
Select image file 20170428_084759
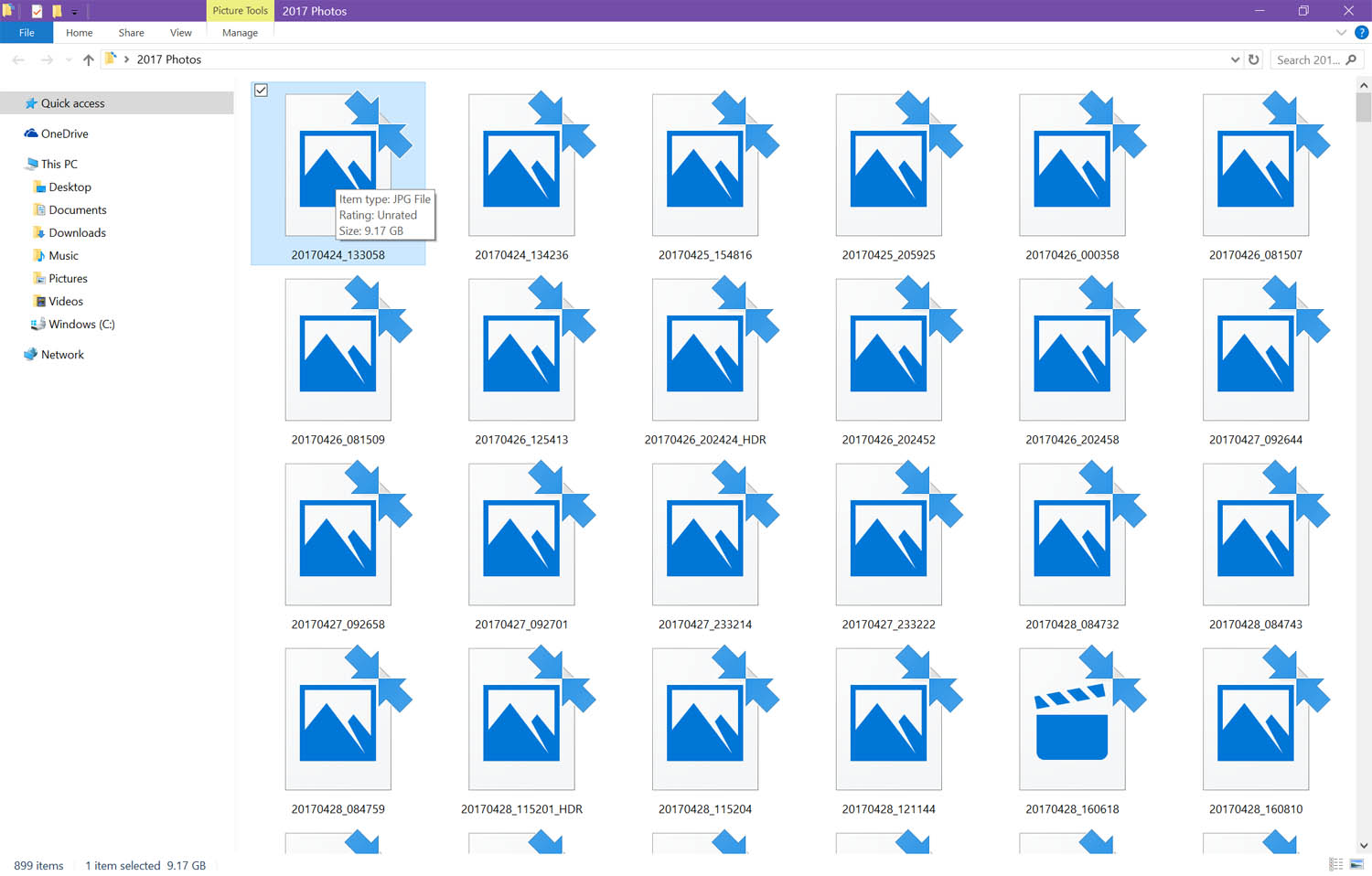pos(338,728)
